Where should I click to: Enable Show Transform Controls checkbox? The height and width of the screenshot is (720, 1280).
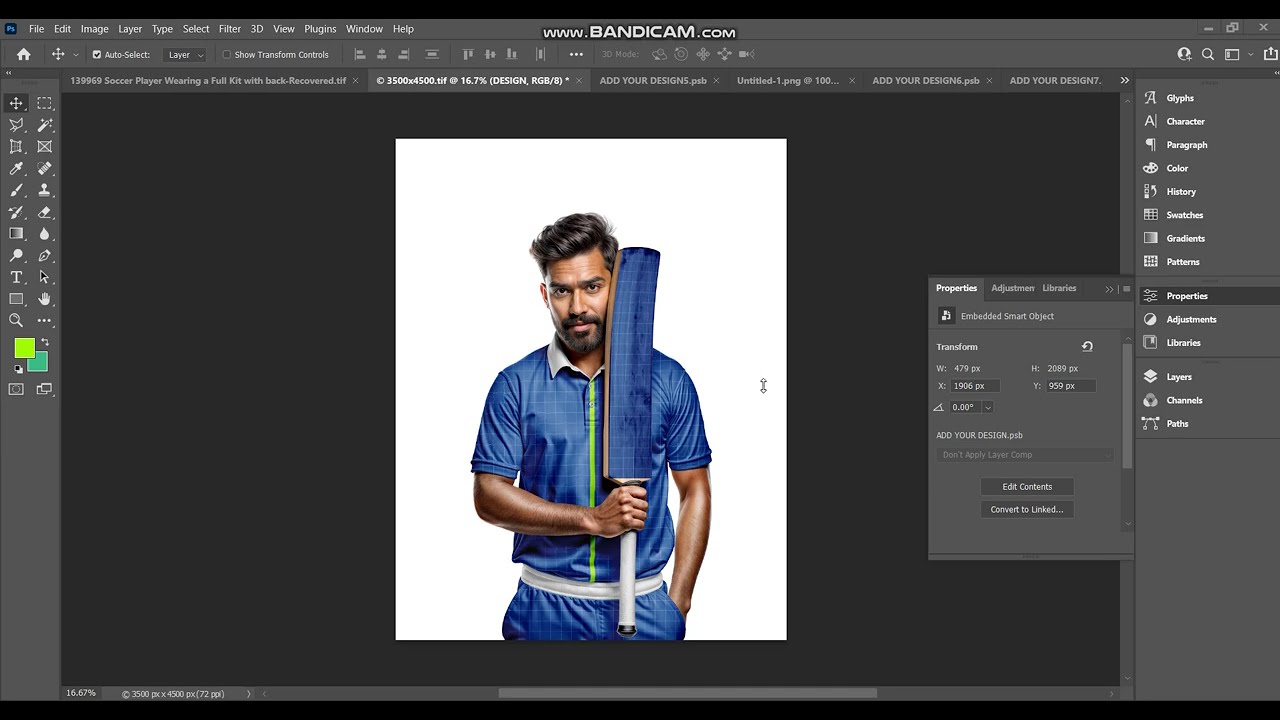pyautogui.click(x=227, y=55)
